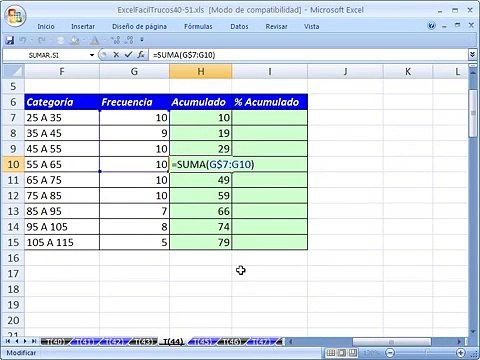480x360 pixels.
Task: Click the Frecuencia cell showing 8
Action: [x=134, y=227]
